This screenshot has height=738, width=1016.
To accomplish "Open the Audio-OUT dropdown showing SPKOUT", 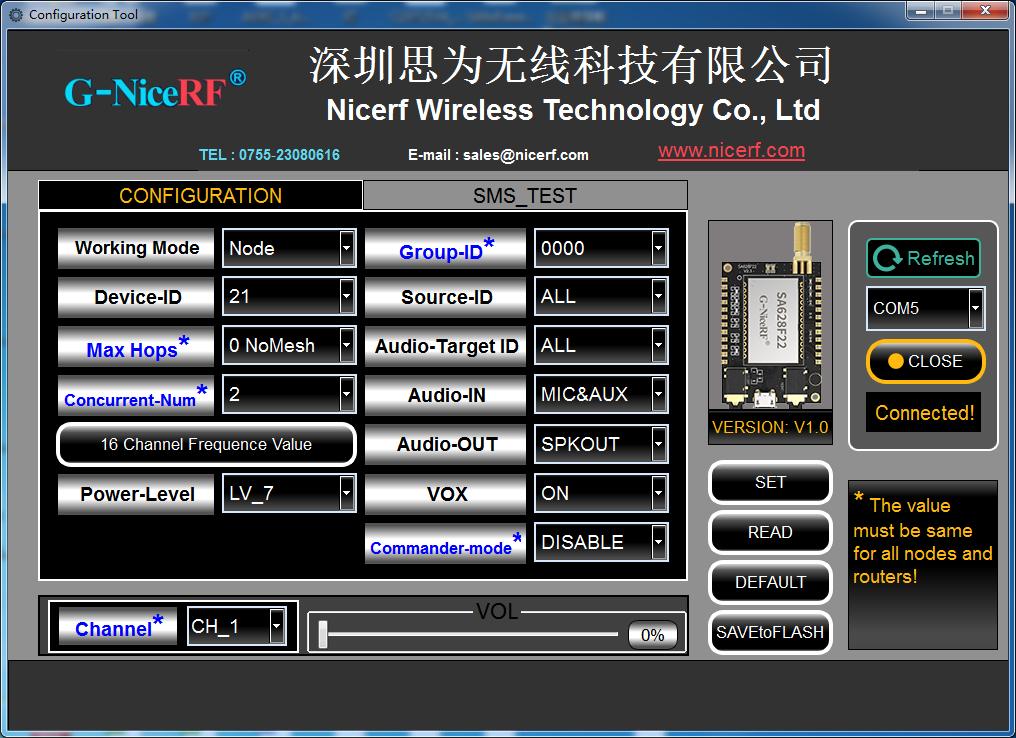I will click(x=601, y=444).
